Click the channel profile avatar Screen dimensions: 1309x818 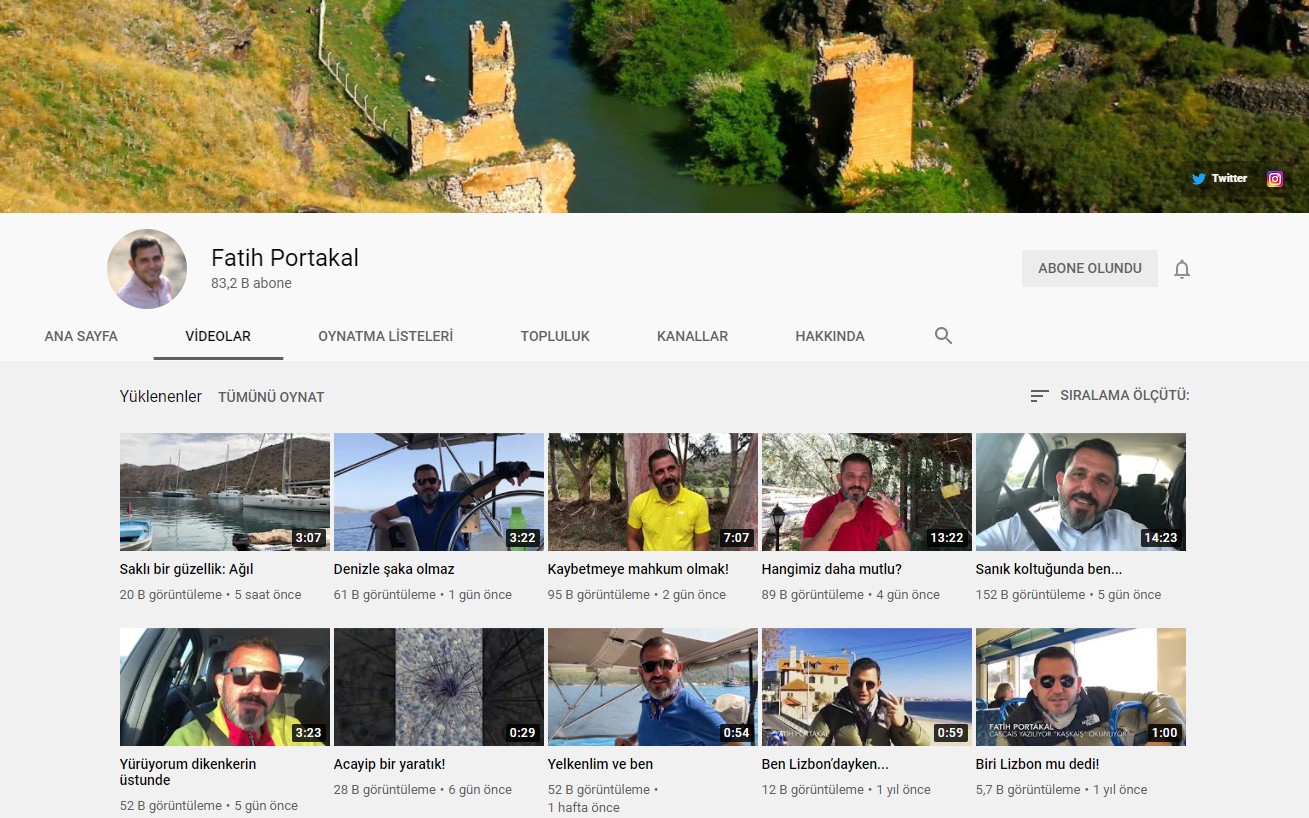click(x=147, y=269)
